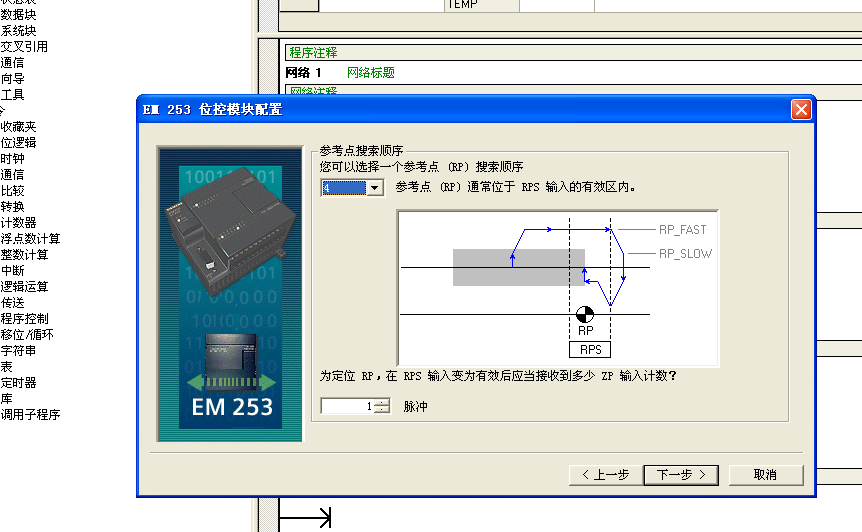Screen dimensions: 862x532
Task: Select 收藏夹 instruction folder
Action: 18,126
